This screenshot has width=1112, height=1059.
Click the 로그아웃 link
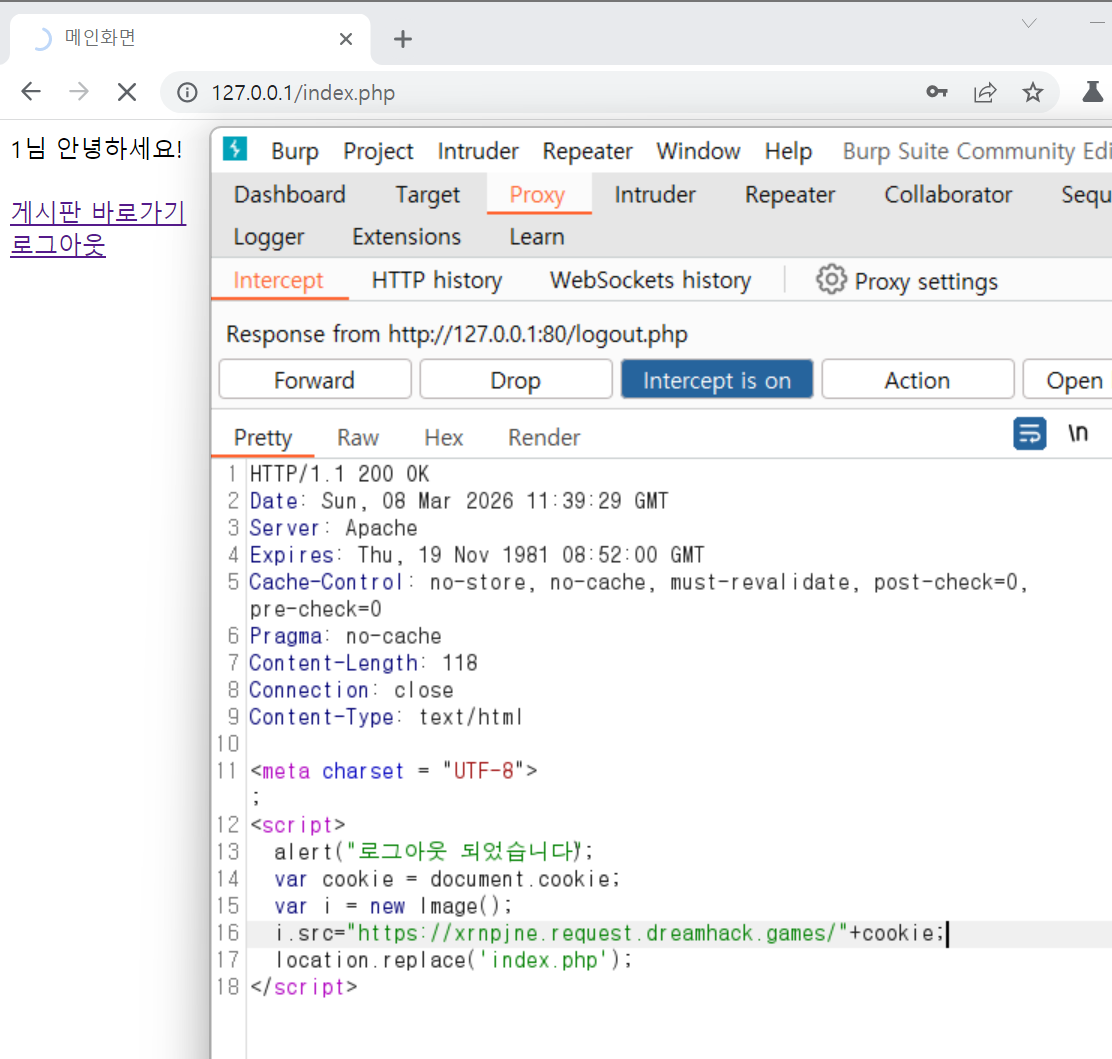tap(58, 245)
